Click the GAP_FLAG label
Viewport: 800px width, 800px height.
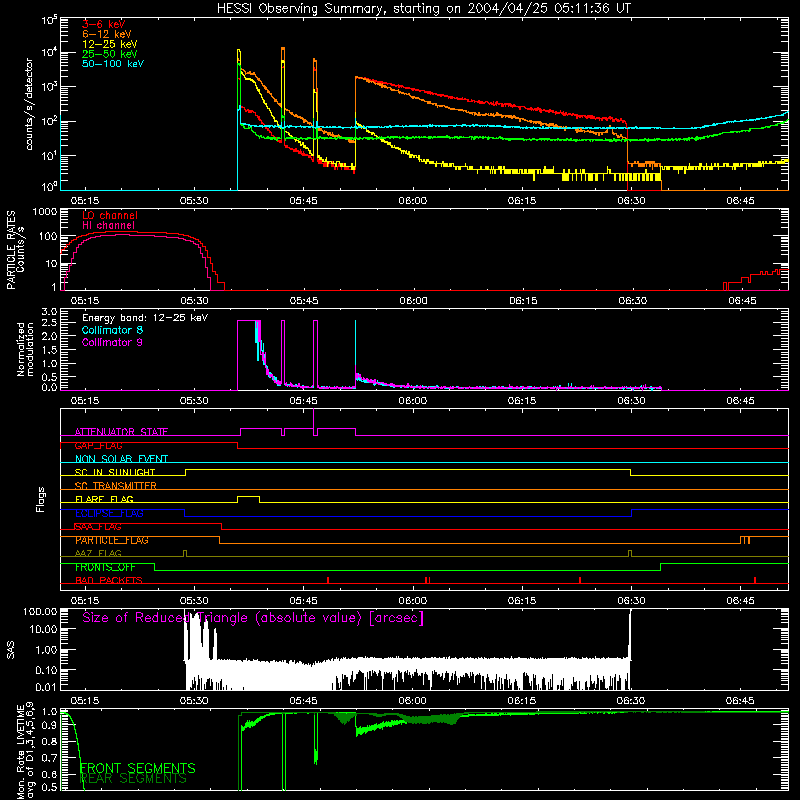98,445
